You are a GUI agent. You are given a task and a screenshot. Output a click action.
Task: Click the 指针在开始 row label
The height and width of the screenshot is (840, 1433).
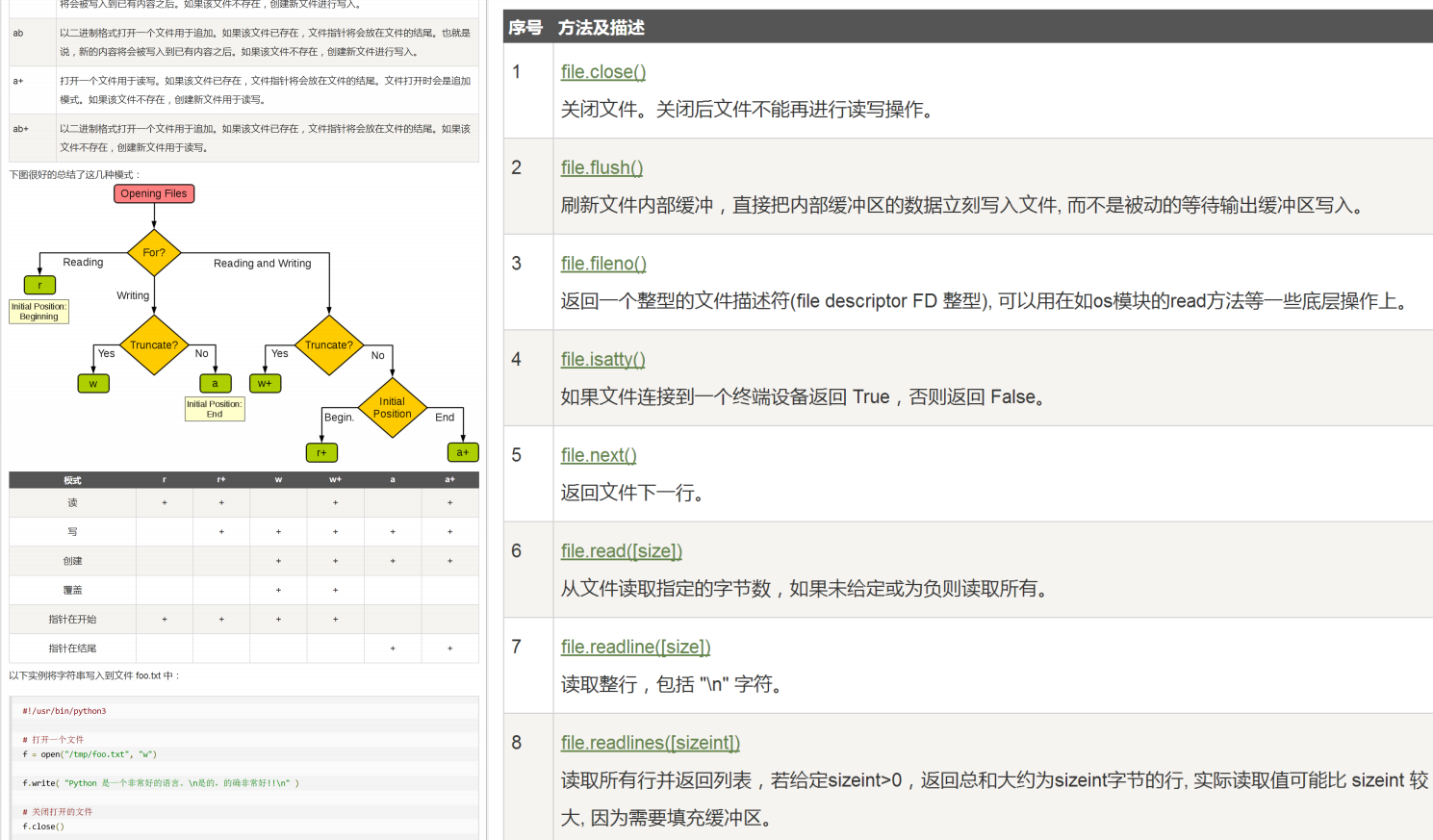click(x=72, y=619)
